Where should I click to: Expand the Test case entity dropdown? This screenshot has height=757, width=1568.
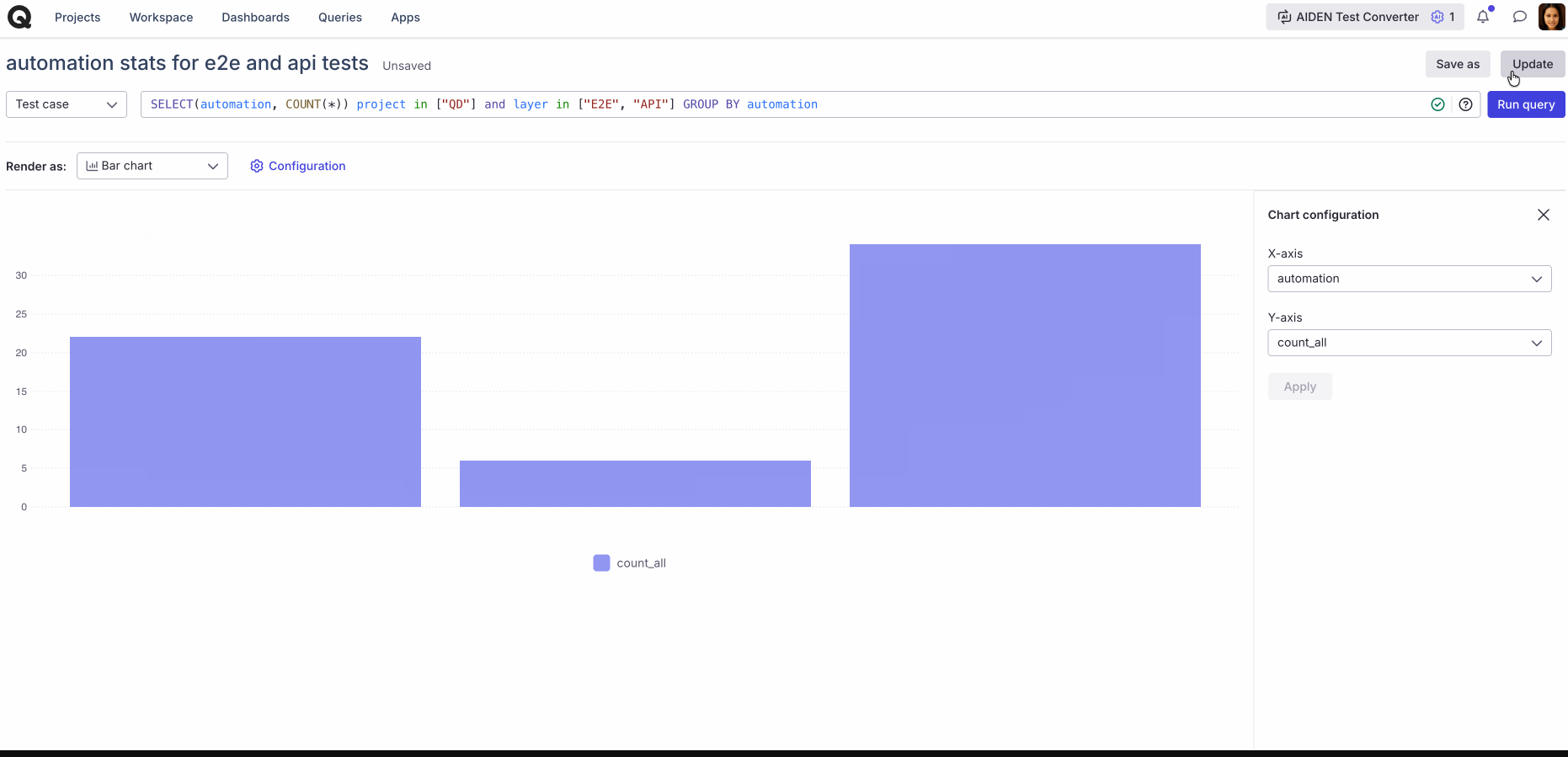[x=67, y=104]
